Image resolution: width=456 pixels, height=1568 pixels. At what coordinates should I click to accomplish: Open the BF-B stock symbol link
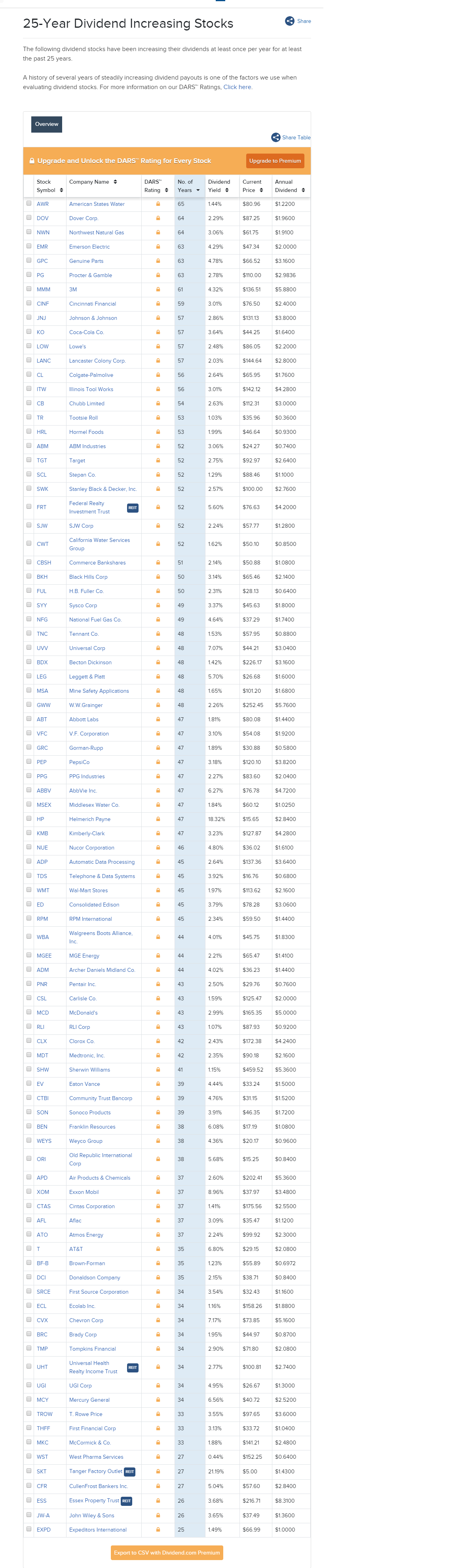[x=43, y=1263]
